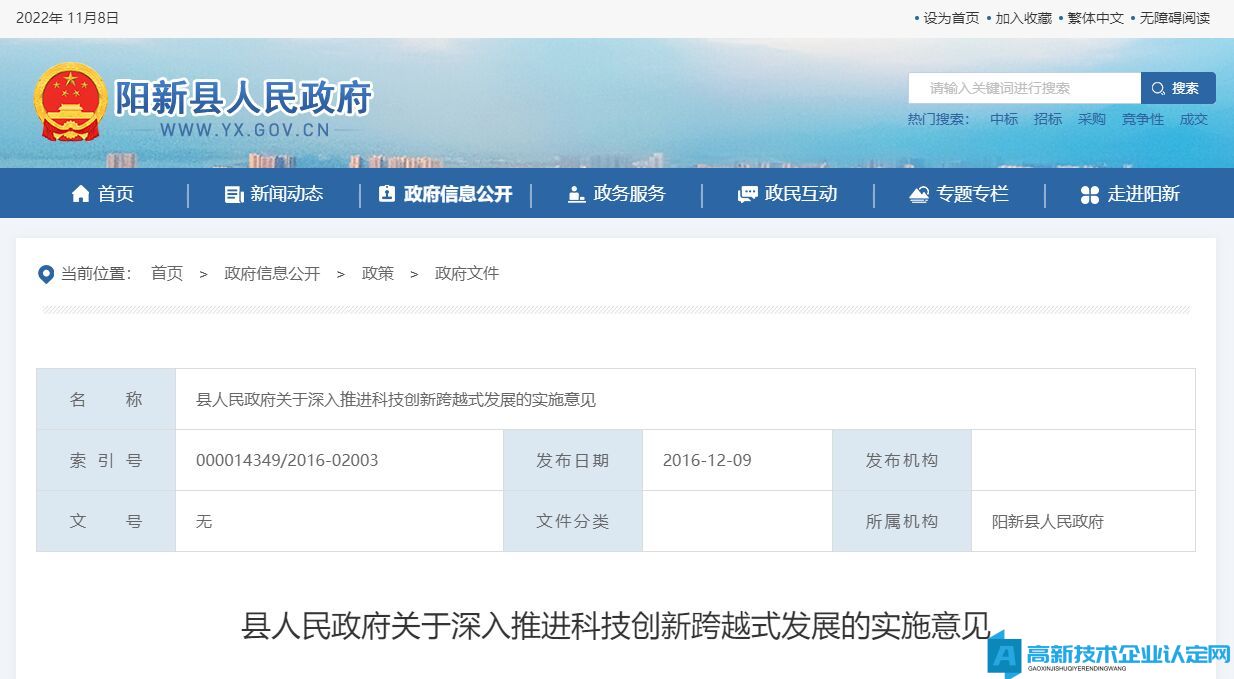1234x679 pixels.
Task: Click the icon beside 政府信息公开
Action: (387, 194)
